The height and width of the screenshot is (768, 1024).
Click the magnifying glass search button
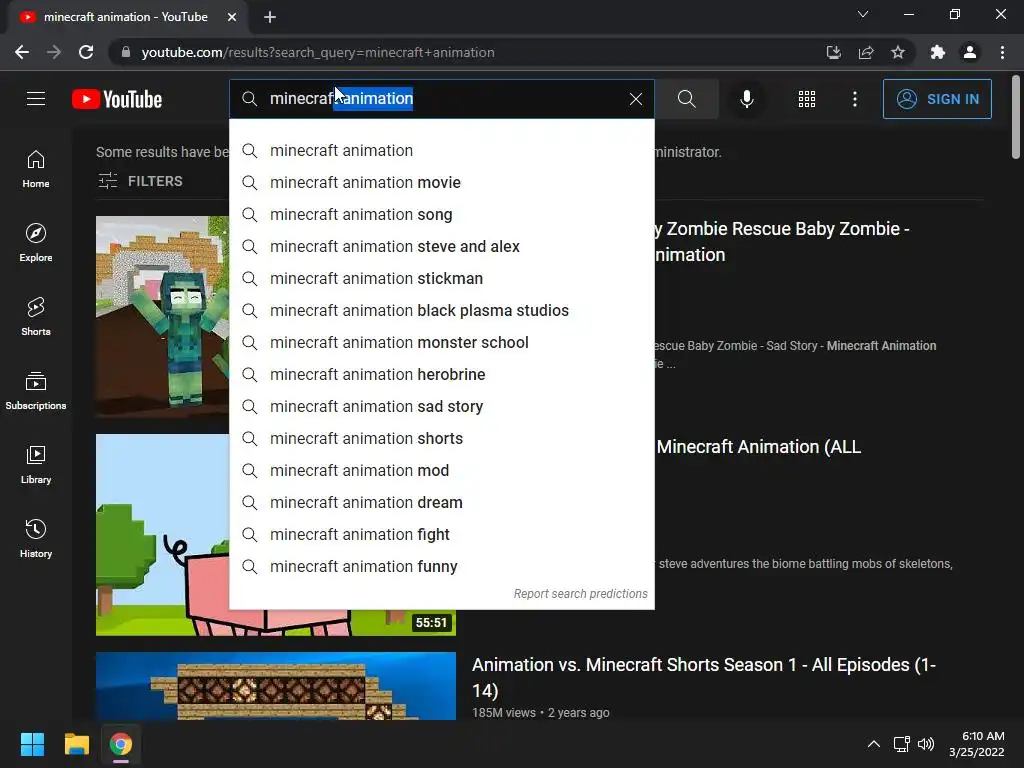coord(686,99)
